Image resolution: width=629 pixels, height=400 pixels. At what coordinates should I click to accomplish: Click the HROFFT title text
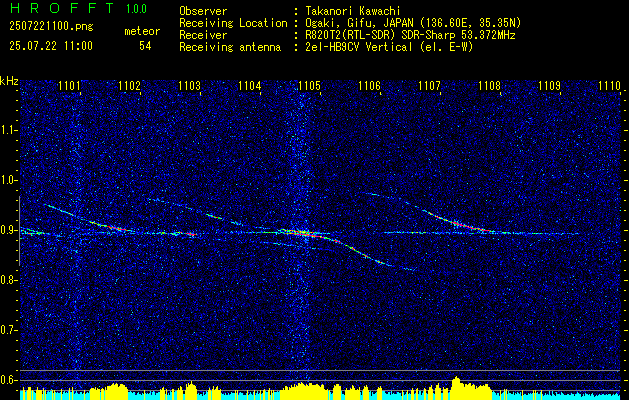click(62, 8)
